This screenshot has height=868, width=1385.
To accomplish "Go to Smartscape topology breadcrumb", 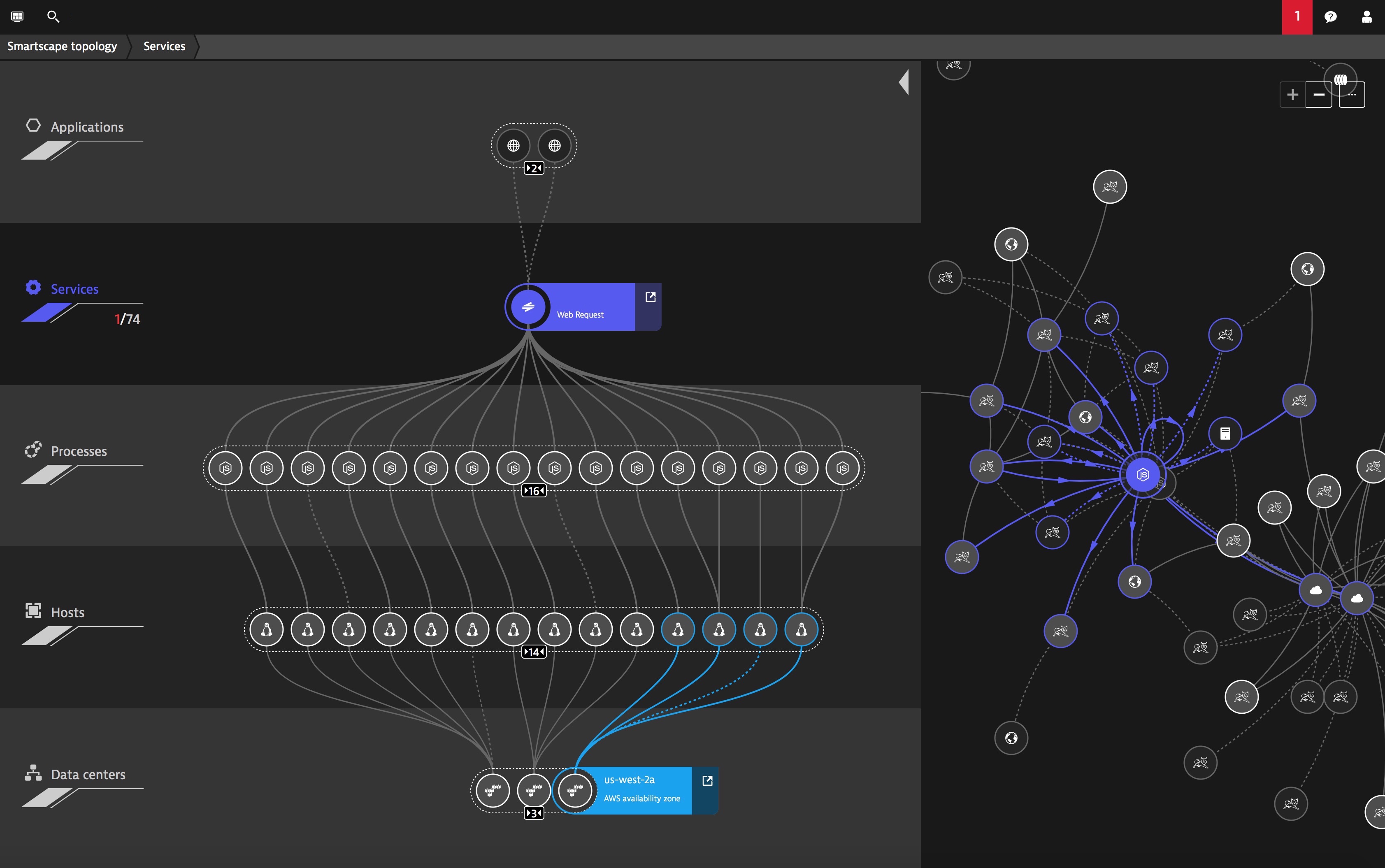I will pyautogui.click(x=62, y=46).
